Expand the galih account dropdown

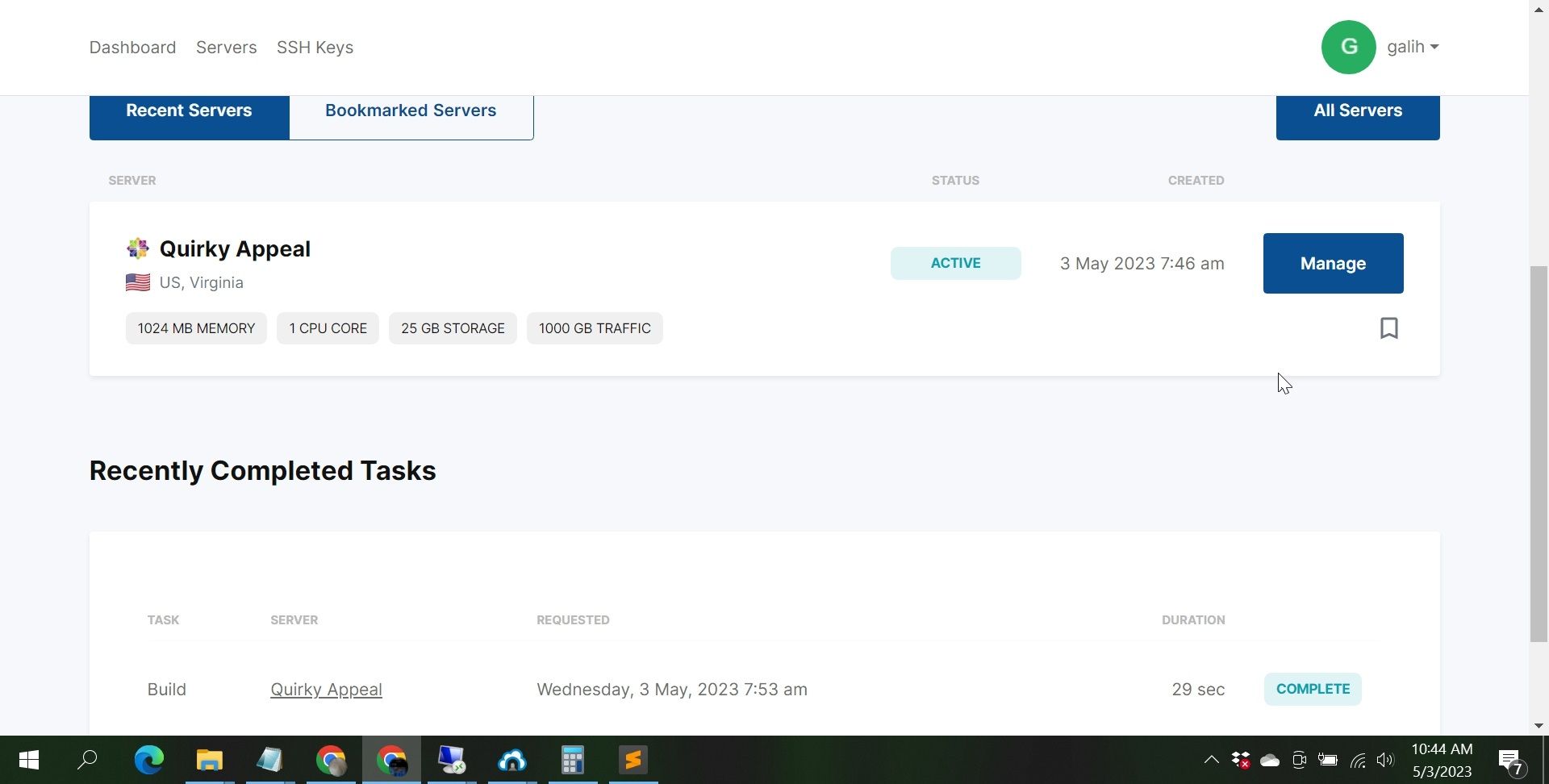coord(1413,47)
